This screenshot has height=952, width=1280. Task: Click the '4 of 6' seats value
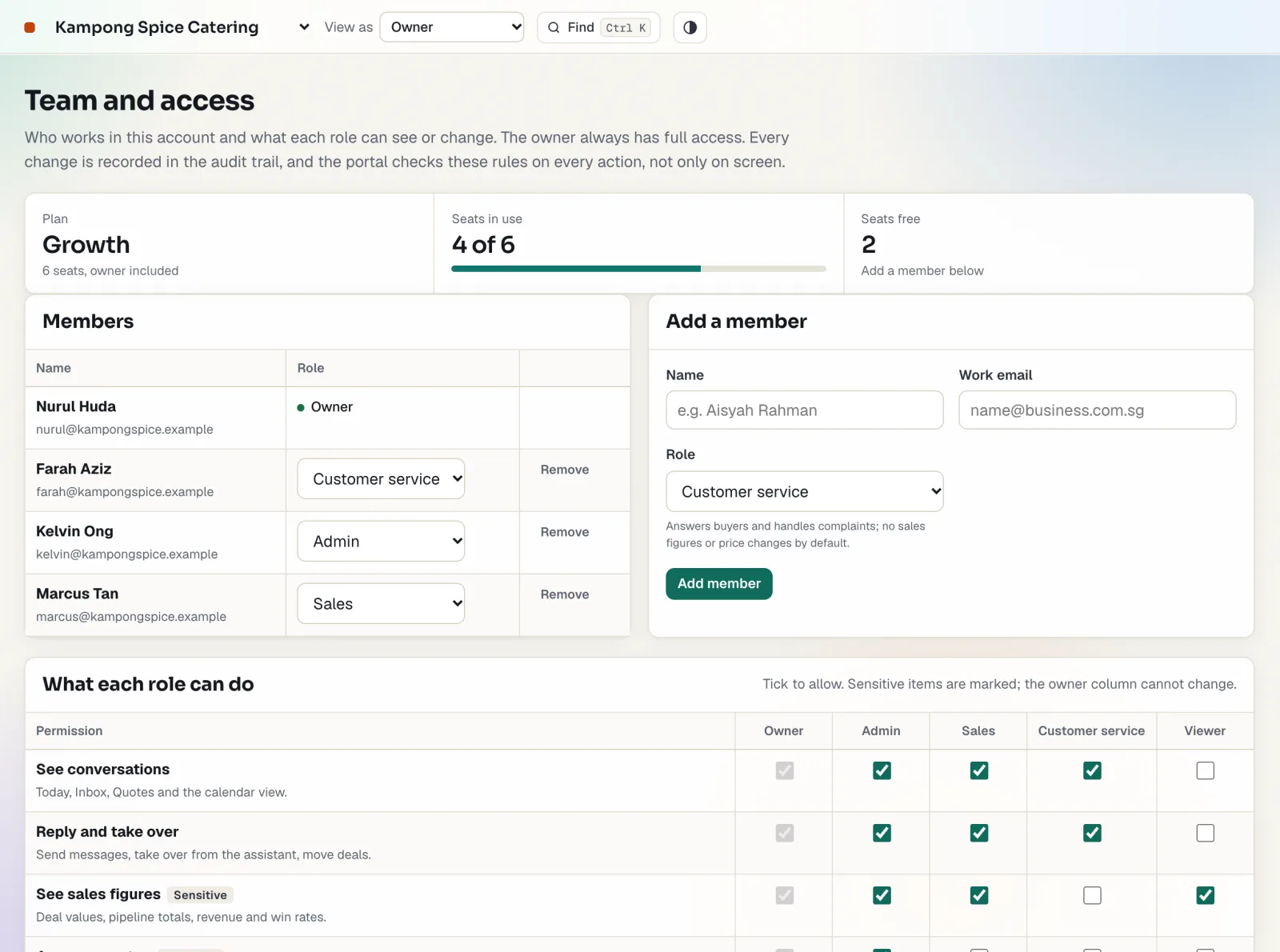coord(483,244)
